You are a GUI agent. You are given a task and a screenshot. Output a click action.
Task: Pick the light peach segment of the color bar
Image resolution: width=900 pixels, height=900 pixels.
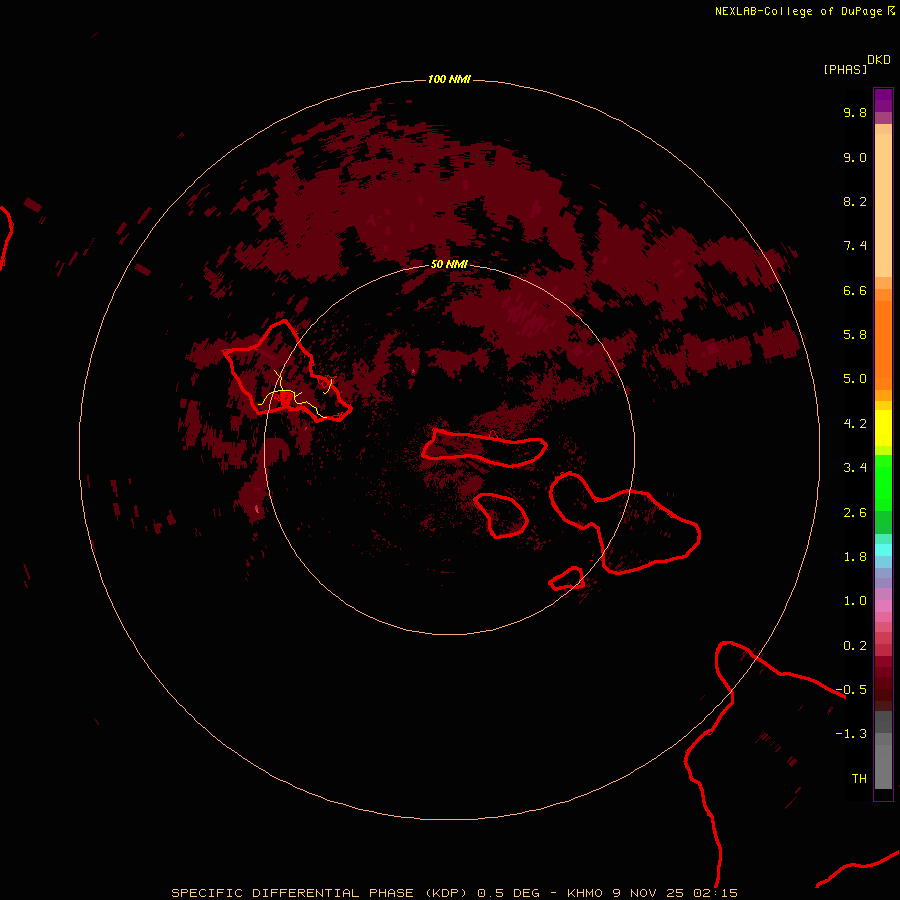883,205
